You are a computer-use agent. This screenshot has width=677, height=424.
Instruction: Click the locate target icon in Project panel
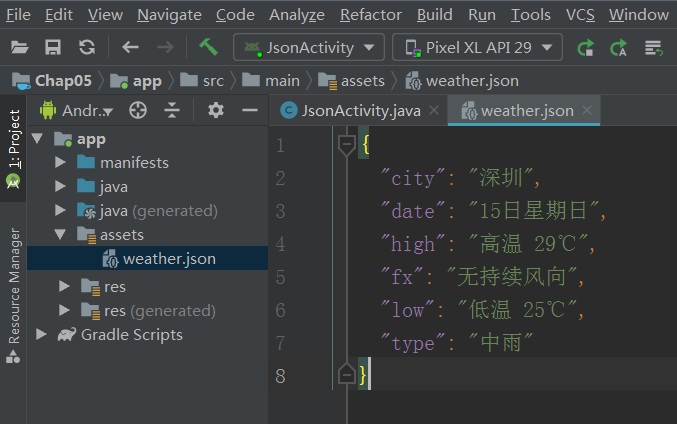[x=139, y=110]
